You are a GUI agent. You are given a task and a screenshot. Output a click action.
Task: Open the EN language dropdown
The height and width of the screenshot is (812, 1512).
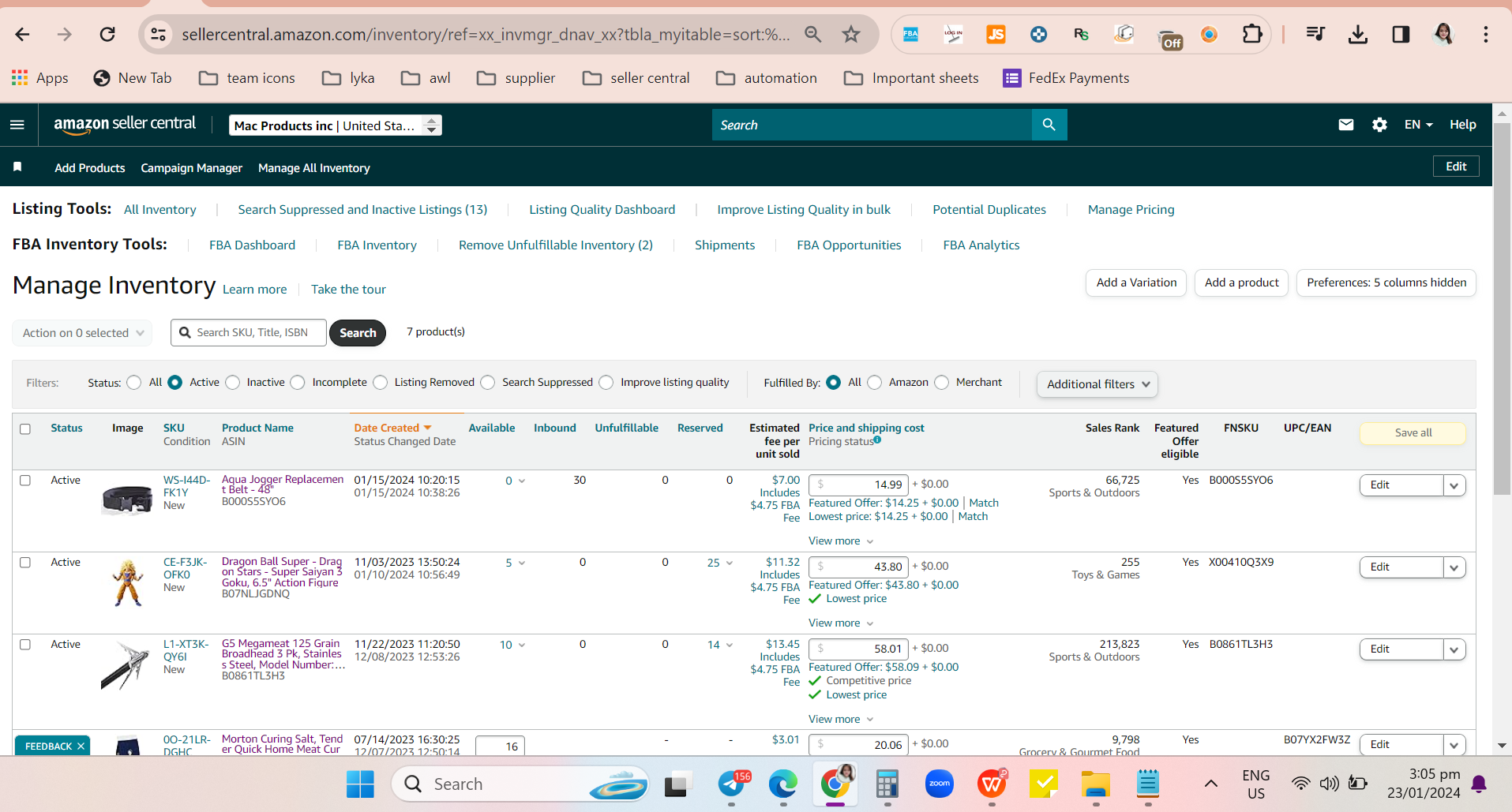[1418, 125]
